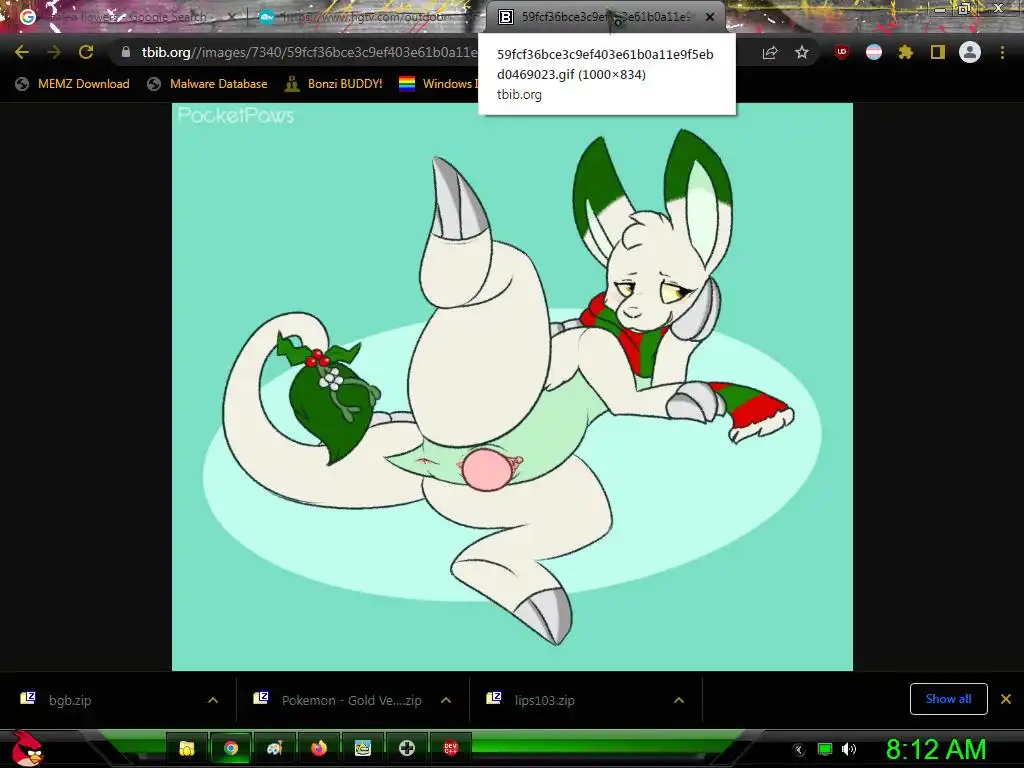This screenshot has width=1024, height=768.
Task: Select the active 59fcf36bce3c9e tab
Action: pos(604,18)
